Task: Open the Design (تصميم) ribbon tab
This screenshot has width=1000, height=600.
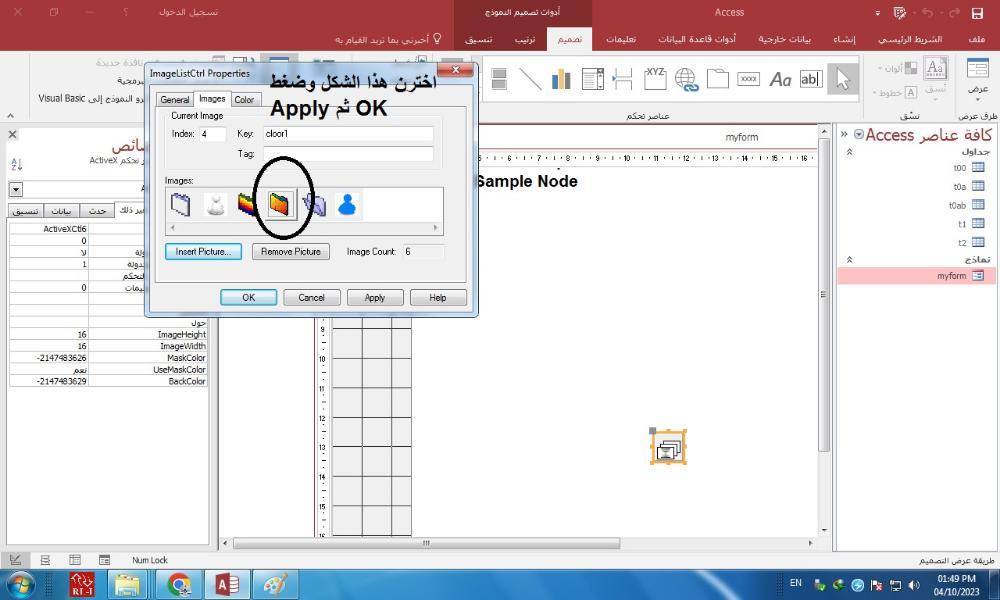Action: [570, 39]
